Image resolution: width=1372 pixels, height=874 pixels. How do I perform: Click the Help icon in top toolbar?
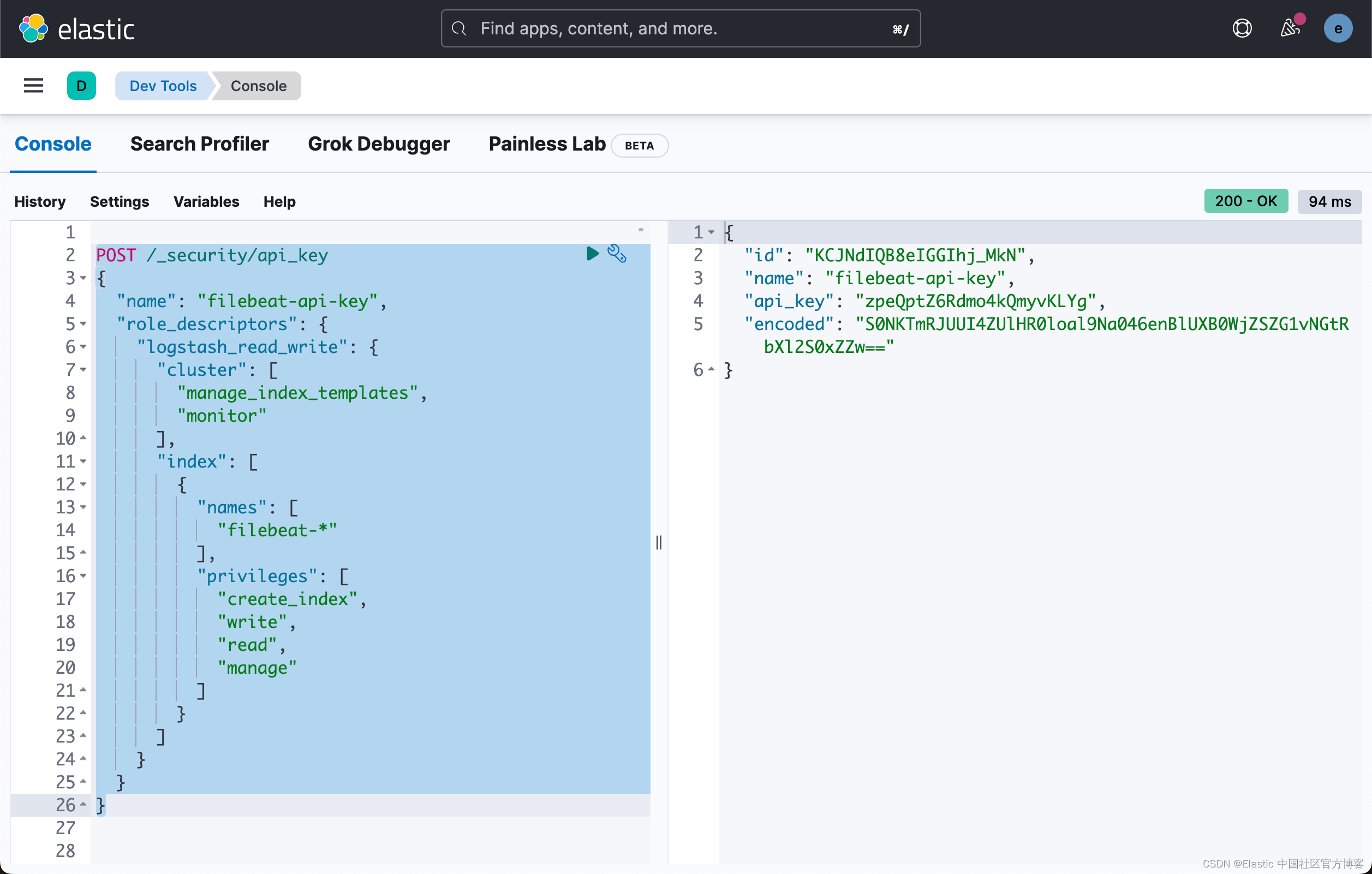(x=1243, y=28)
